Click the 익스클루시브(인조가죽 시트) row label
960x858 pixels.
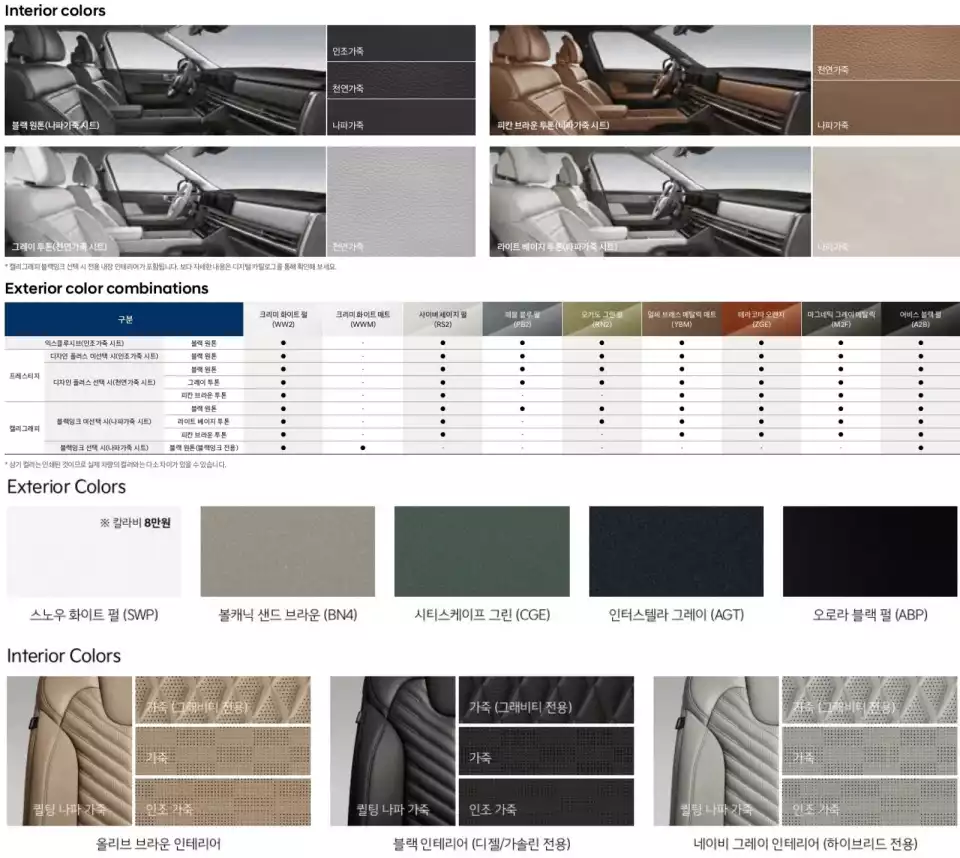(x=84, y=343)
